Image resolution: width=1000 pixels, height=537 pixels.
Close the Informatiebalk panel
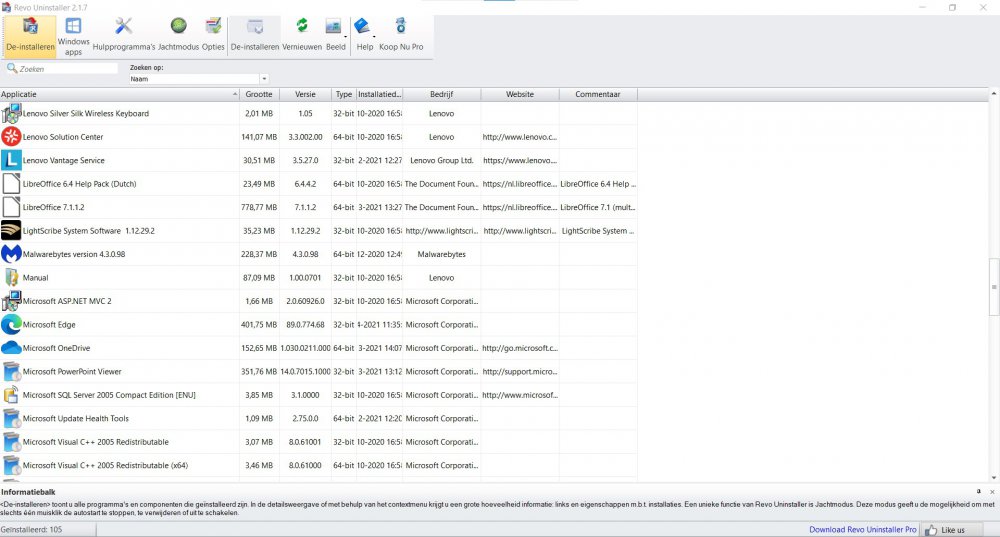pos(991,492)
